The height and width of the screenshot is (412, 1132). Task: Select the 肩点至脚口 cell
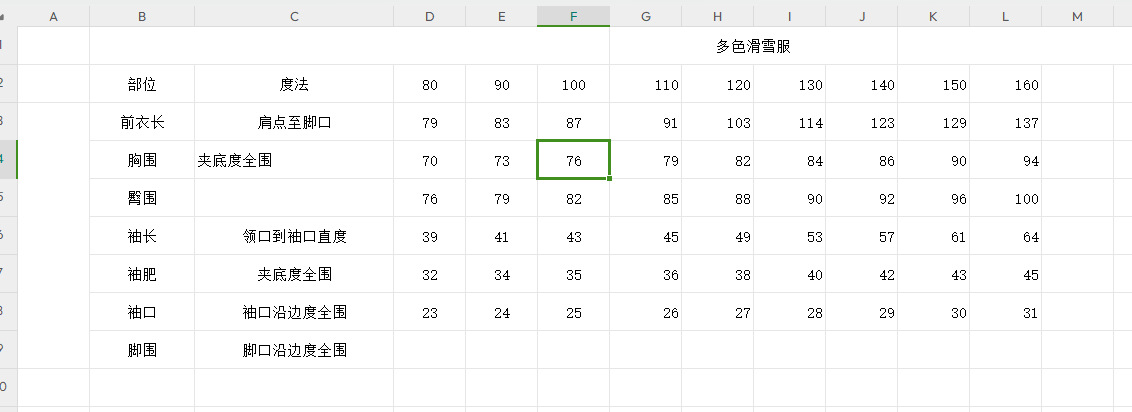point(294,123)
